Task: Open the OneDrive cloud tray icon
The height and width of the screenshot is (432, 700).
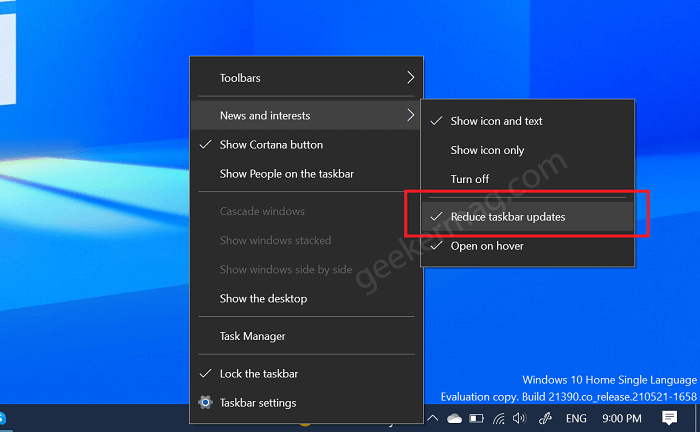Action: pyautogui.click(x=454, y=418)
